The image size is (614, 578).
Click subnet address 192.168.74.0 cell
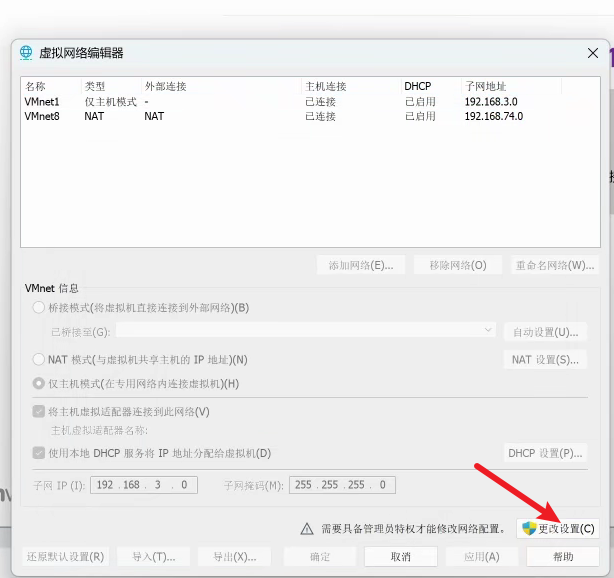(x=494, y=116)
